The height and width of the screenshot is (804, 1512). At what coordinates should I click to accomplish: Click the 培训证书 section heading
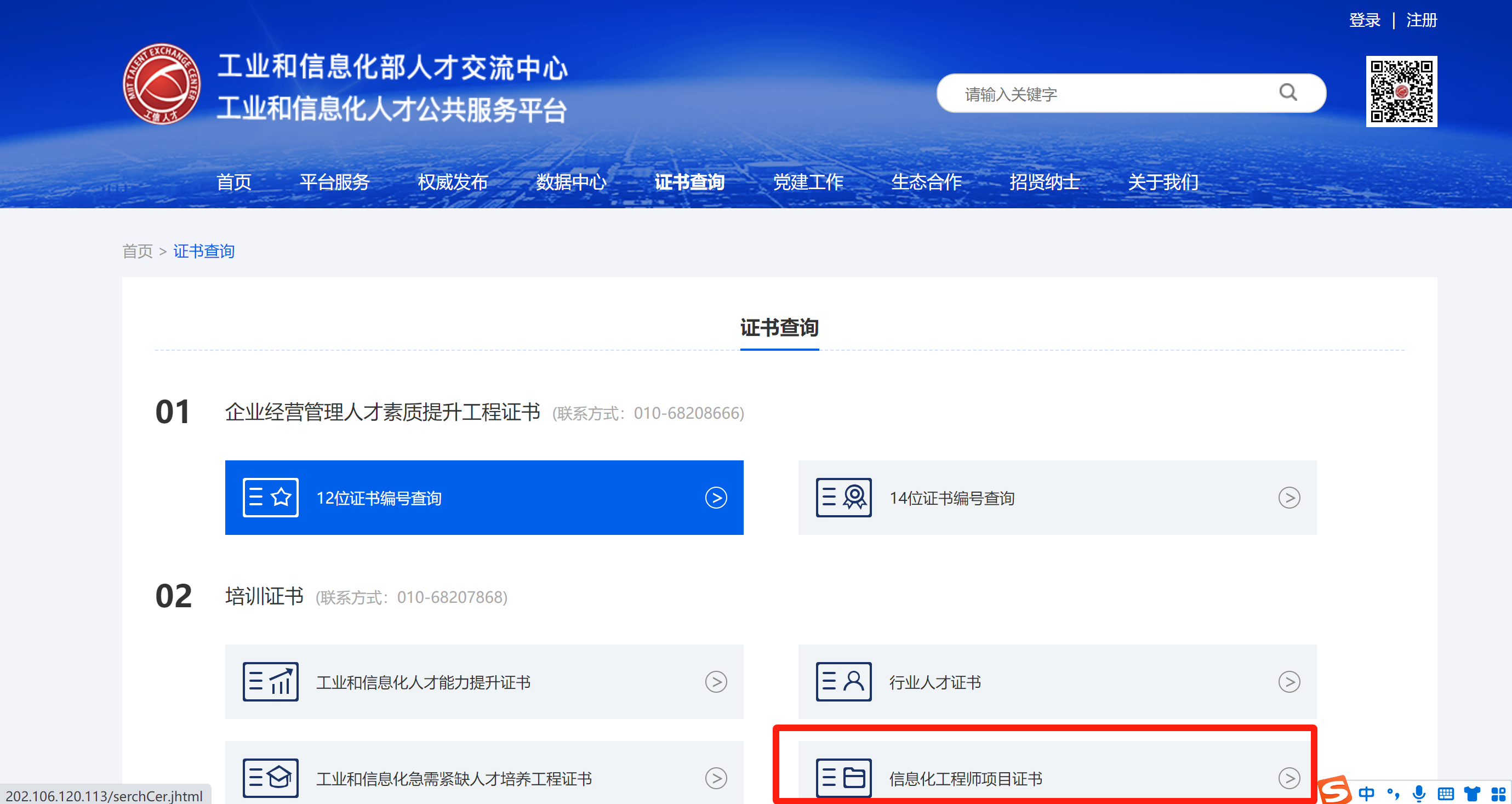tap(265, 596)
